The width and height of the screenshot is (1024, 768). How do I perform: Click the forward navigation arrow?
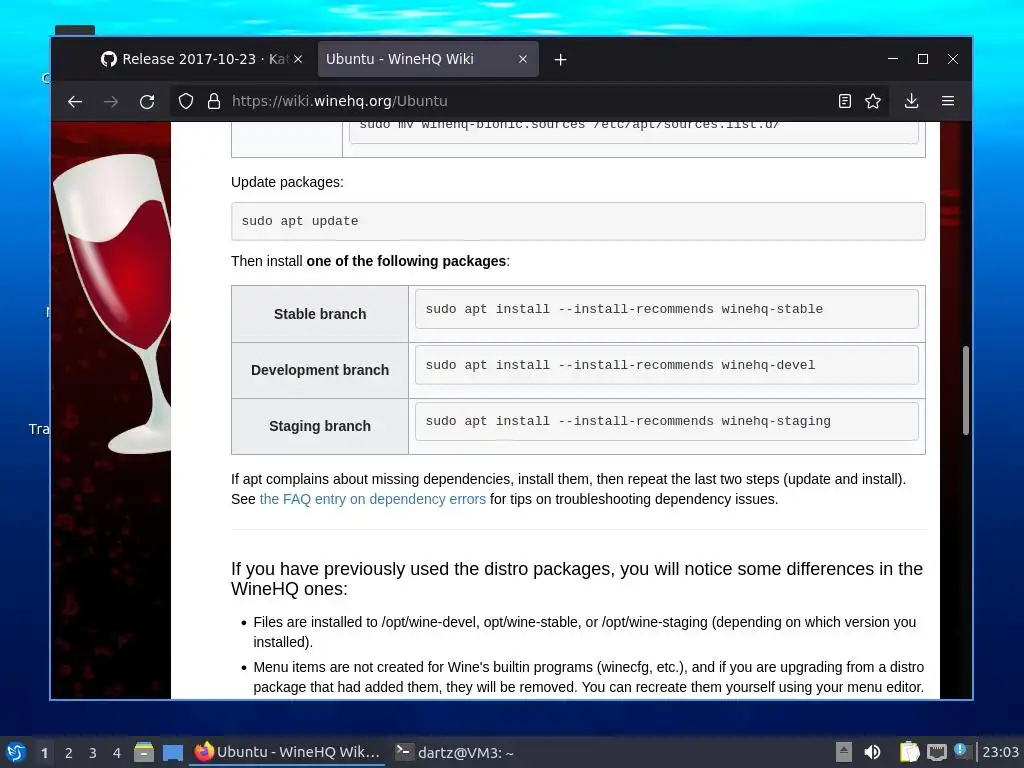click(111, 101)
